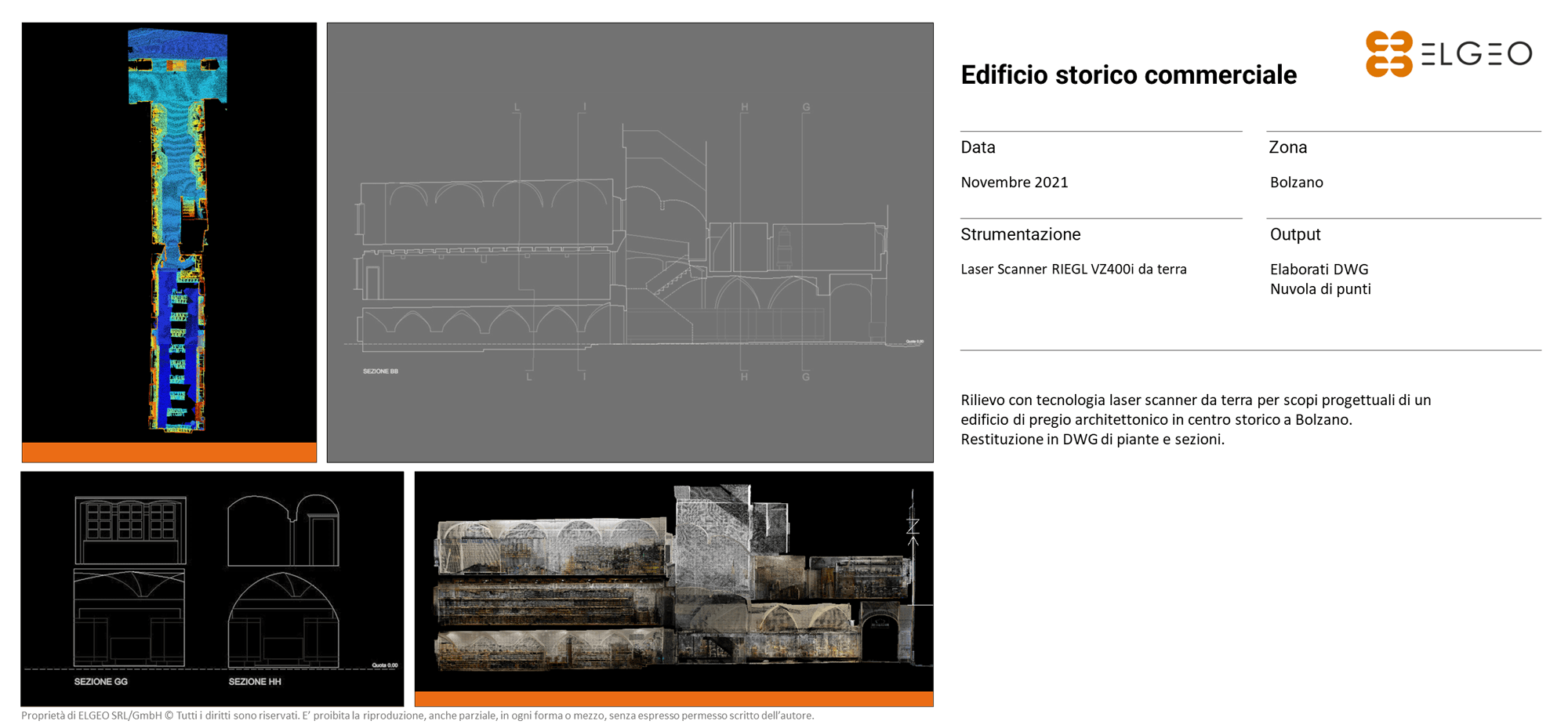Click the 'Nuvola di punti' output entry
Viewport: 1568px width, 728px height.
point(1320,289)
